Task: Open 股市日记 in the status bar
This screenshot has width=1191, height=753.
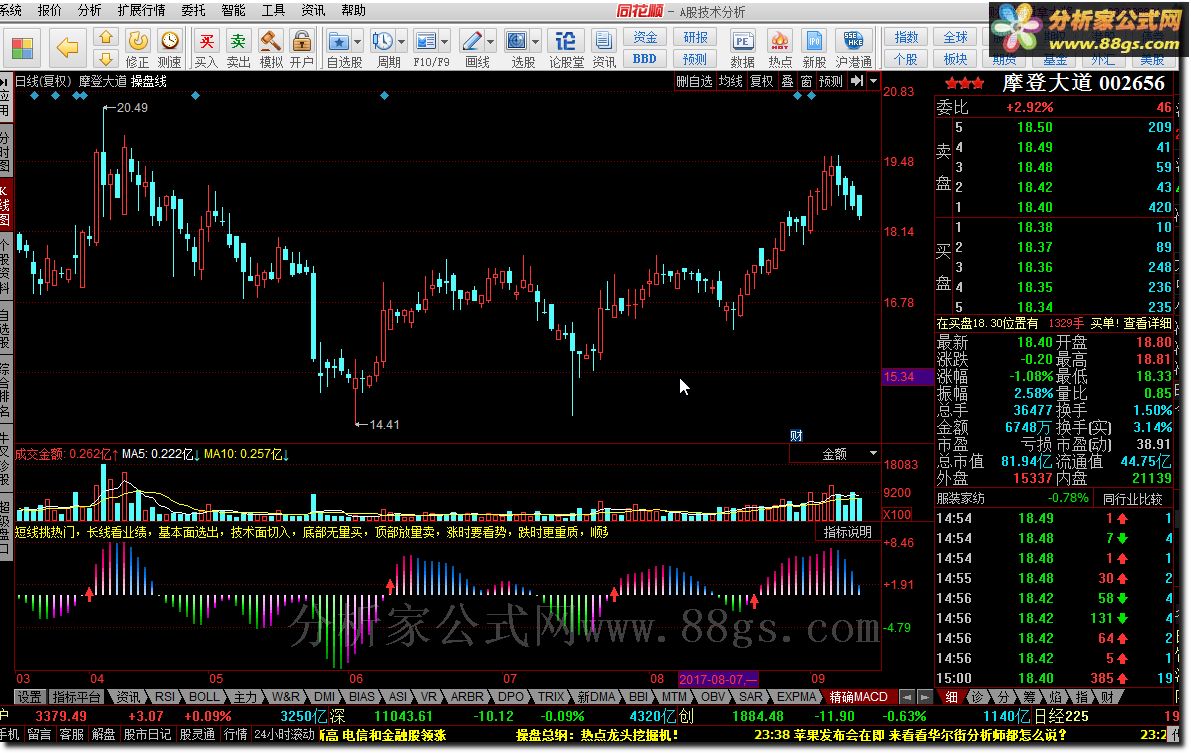Action: [147, 735]
